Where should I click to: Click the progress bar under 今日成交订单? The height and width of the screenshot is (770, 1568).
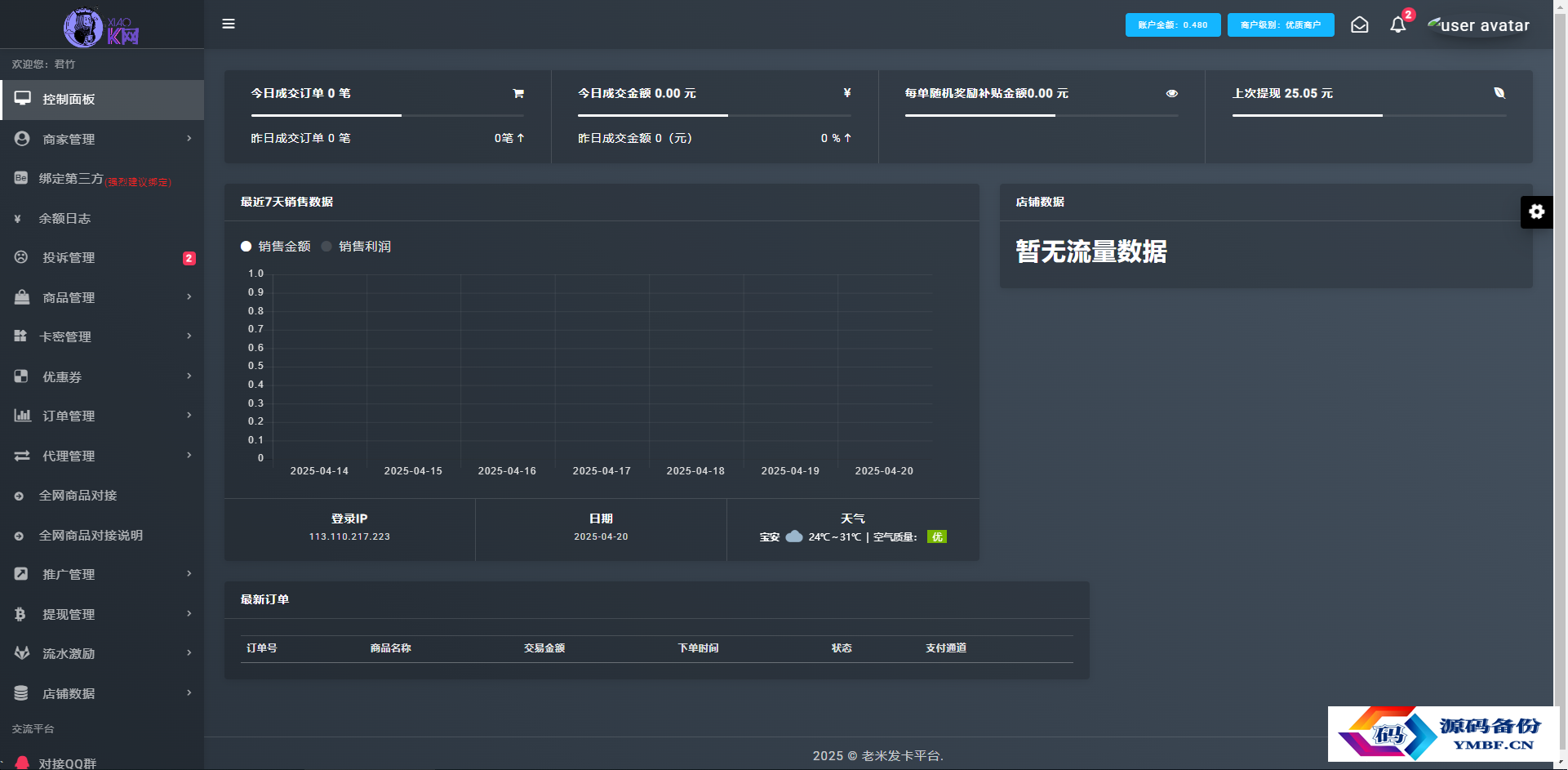point(388,115)
